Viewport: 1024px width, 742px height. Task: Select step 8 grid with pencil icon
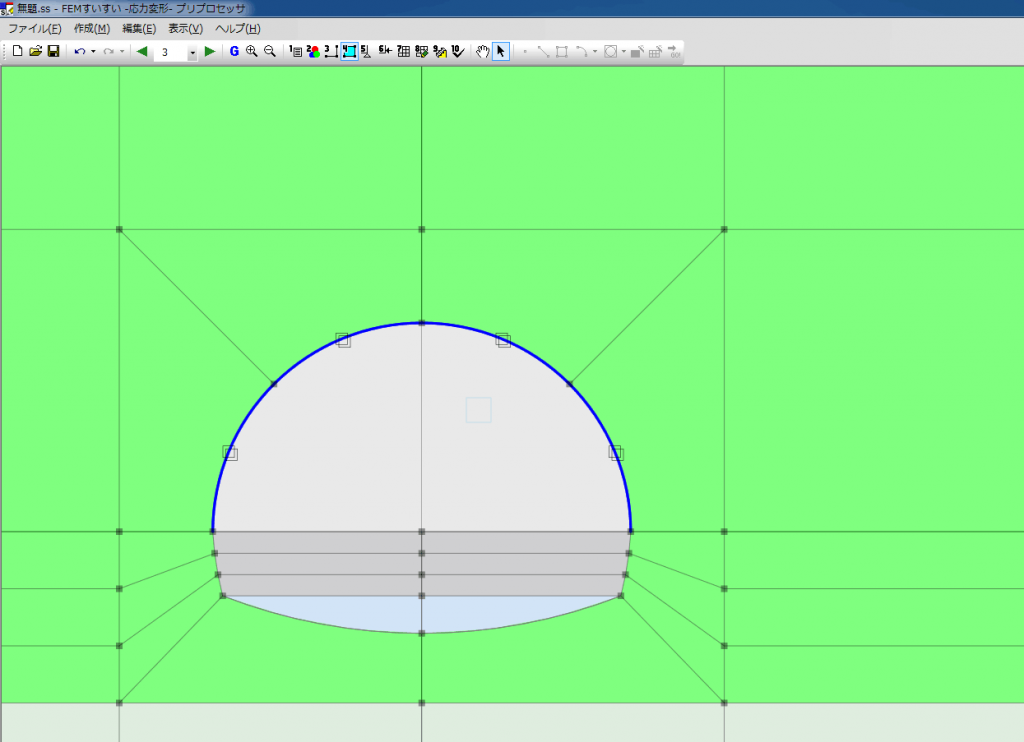[422, 51]
